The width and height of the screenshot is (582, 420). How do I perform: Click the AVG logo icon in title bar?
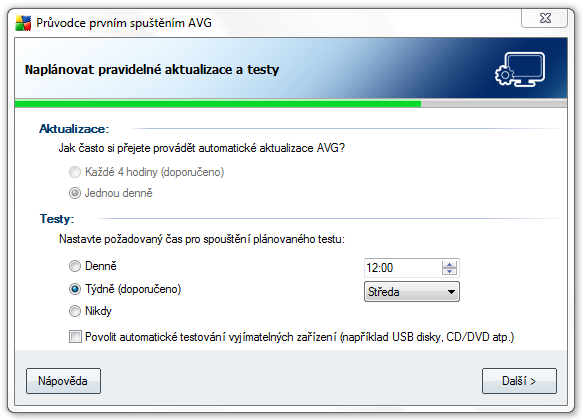pyautogui.click(x=23, y=23)
